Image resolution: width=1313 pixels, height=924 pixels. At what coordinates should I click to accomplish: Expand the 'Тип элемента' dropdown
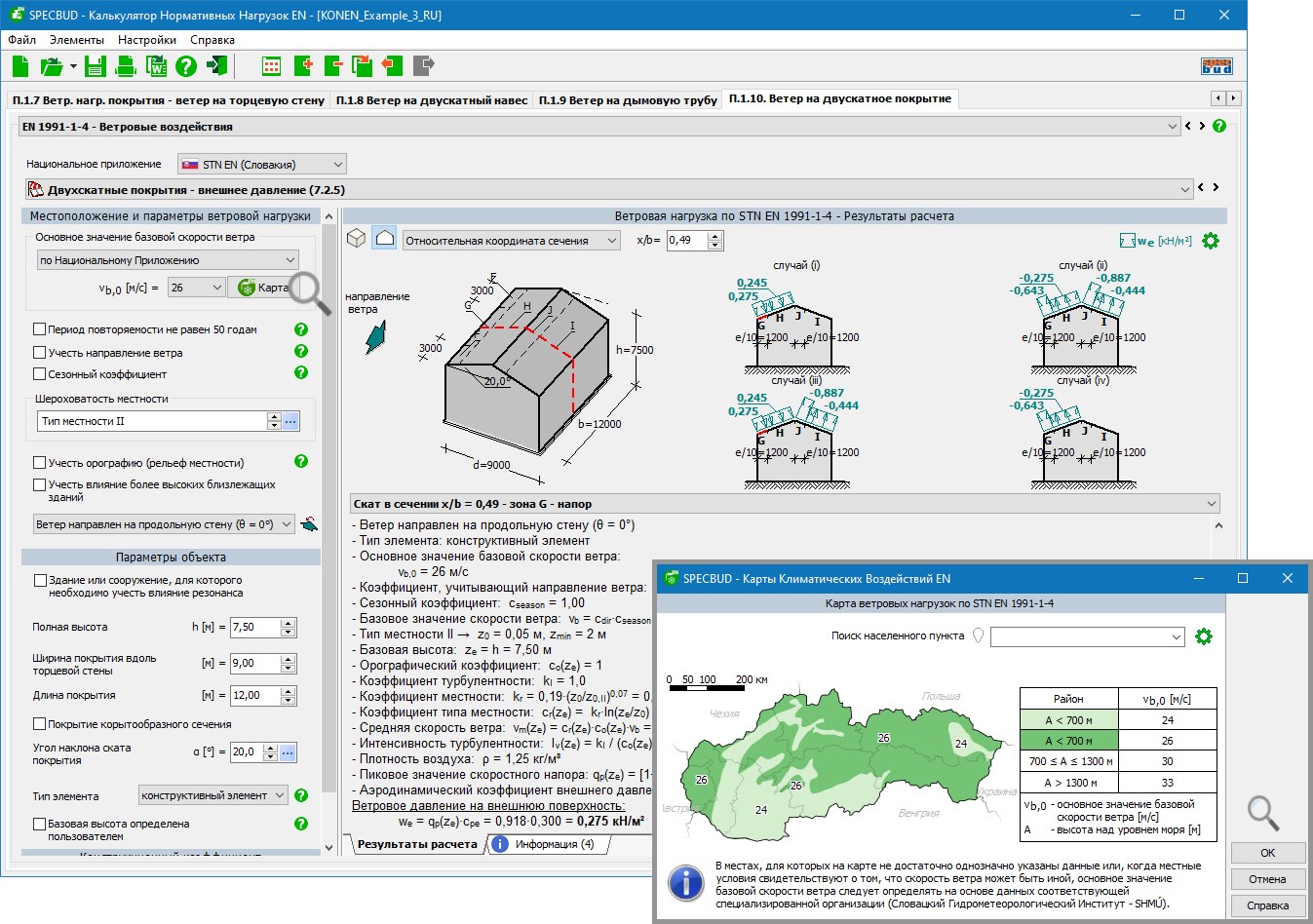coord(212,796)
